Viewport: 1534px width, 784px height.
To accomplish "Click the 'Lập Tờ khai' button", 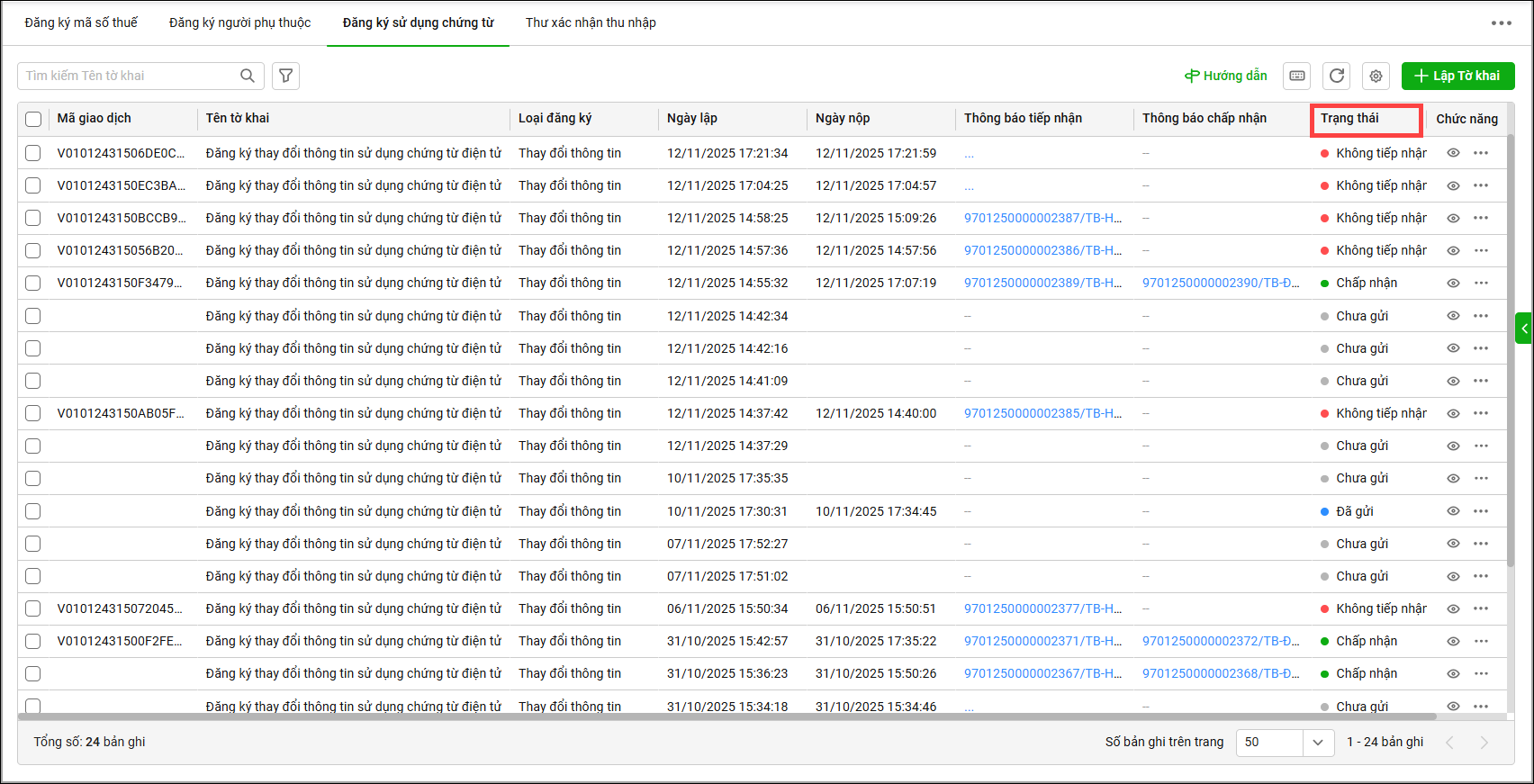I will click(1457, 76).
